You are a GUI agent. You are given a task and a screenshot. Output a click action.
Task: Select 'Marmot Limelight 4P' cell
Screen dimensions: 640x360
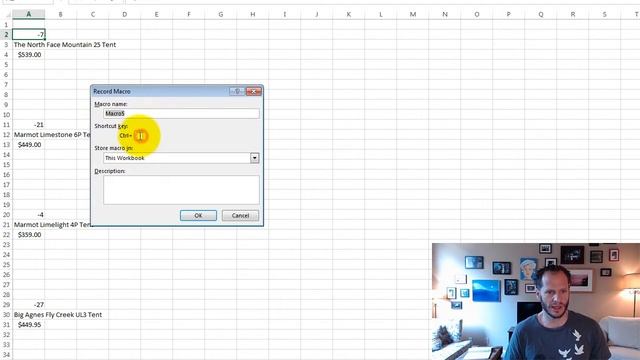pos(29,224)
